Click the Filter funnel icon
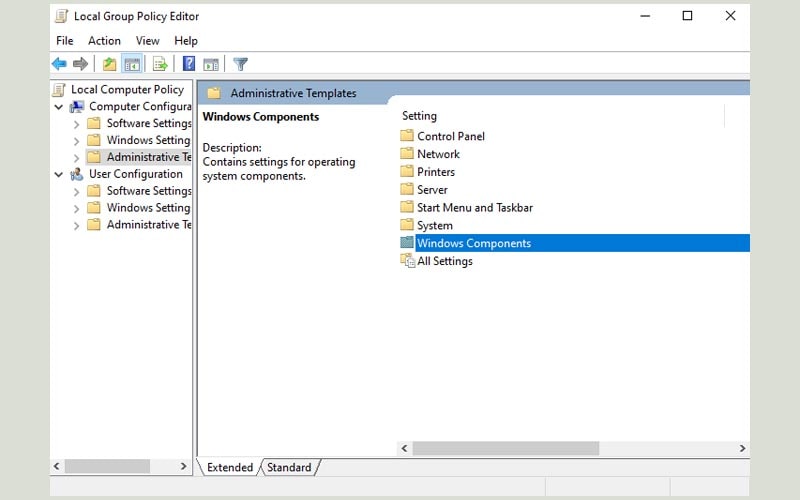Viewport: 800px width, 500px height. click(240, 64)
